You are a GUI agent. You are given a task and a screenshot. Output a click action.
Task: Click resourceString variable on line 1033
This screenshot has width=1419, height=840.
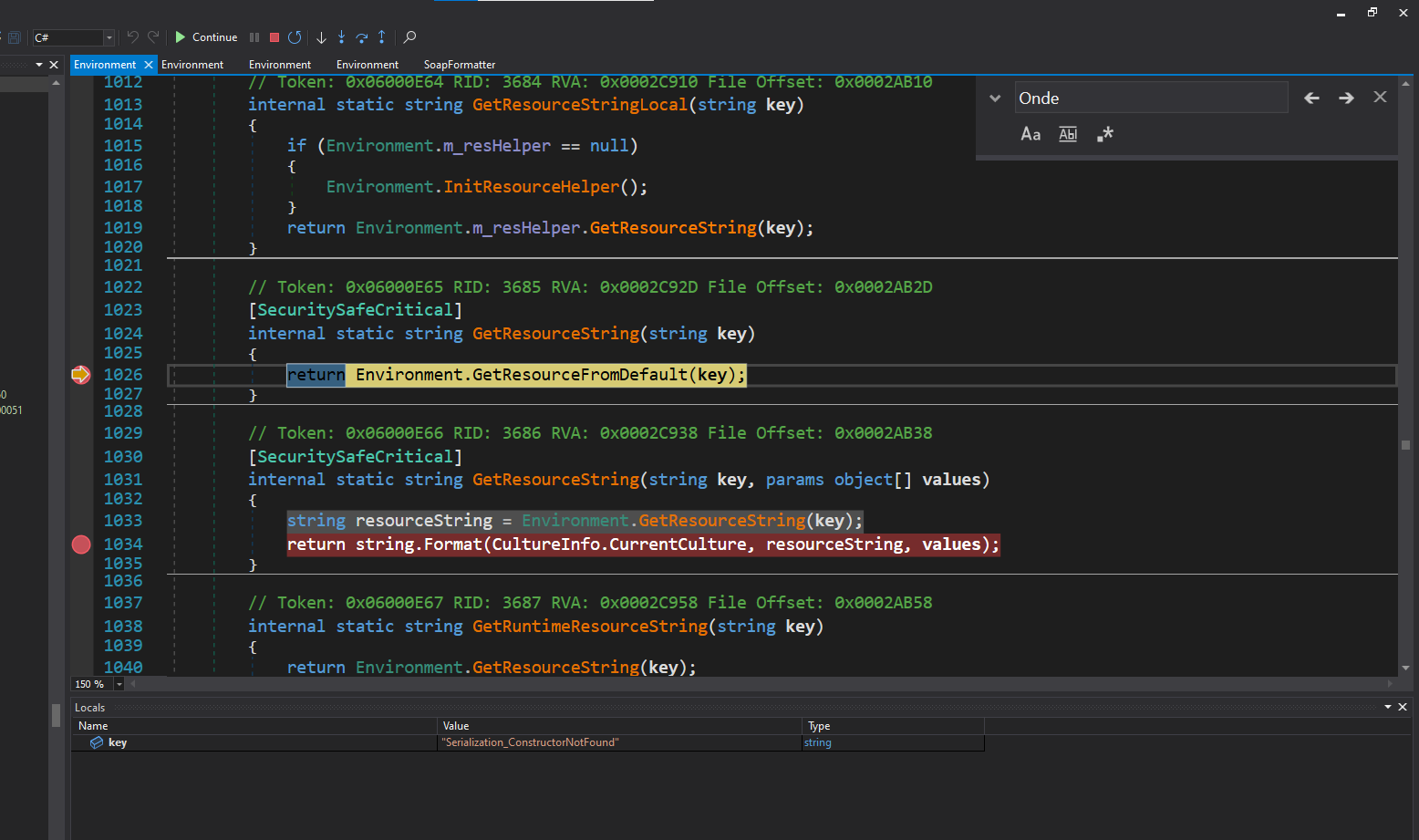(424, 521)
